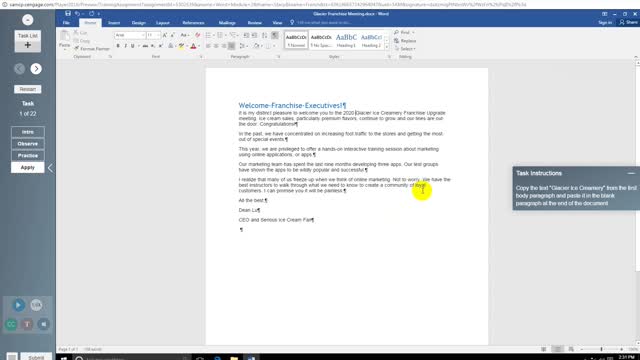Apply yellow text highlight color
640x360 pixels.
tap(181, 46)
